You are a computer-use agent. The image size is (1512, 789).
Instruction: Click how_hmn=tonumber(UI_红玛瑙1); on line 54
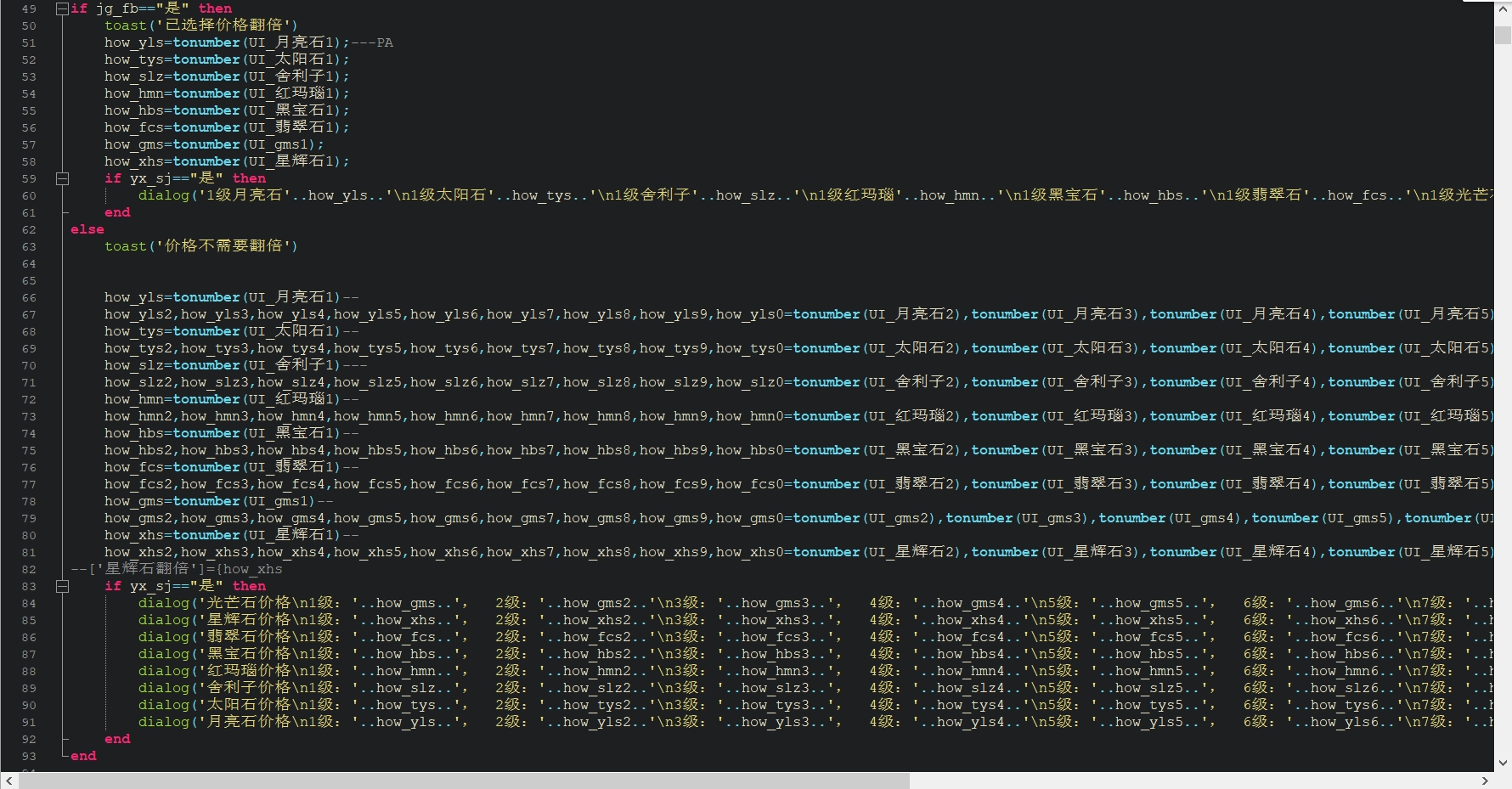tap(227, 93)
